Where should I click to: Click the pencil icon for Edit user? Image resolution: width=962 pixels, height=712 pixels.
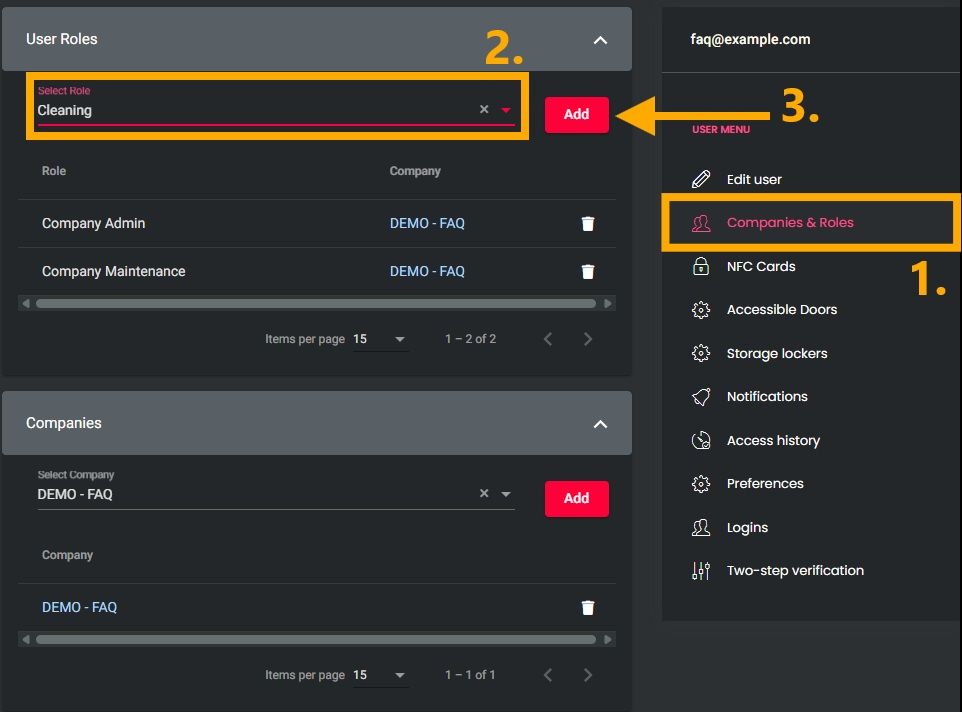coord(701,180)
